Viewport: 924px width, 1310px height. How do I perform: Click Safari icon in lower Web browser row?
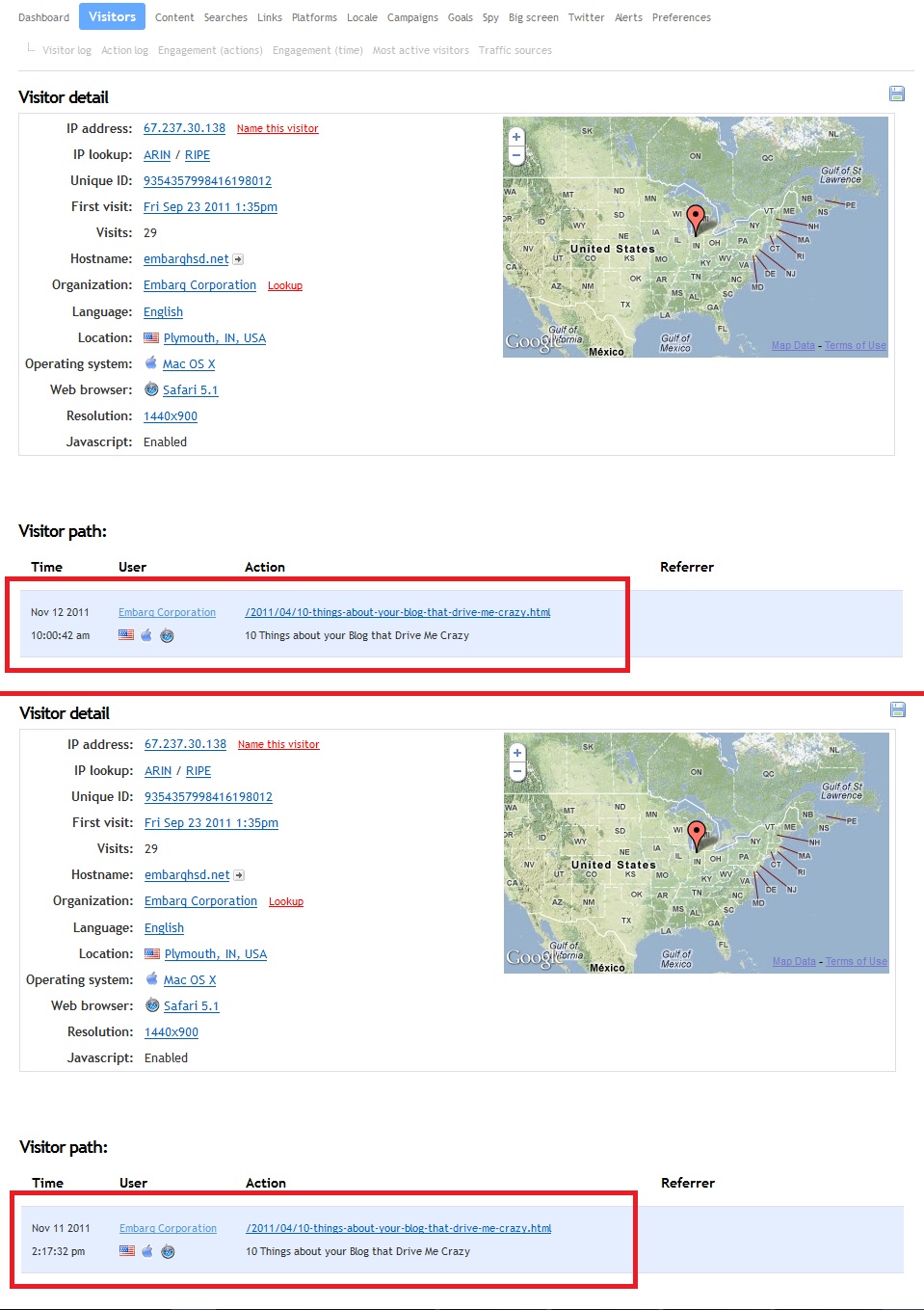[x=152, y=1005]
